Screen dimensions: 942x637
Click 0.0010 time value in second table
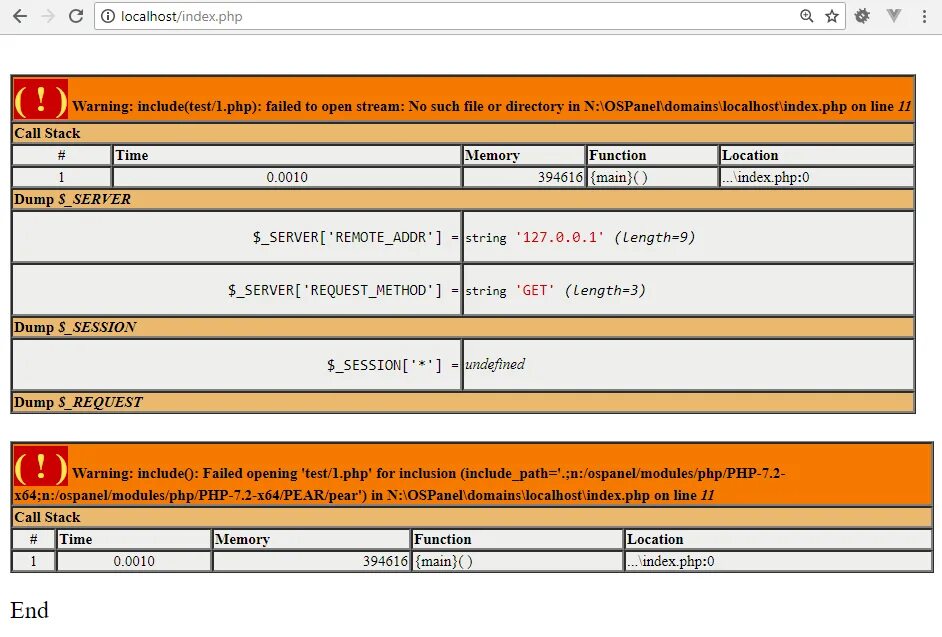coord(134,561)
